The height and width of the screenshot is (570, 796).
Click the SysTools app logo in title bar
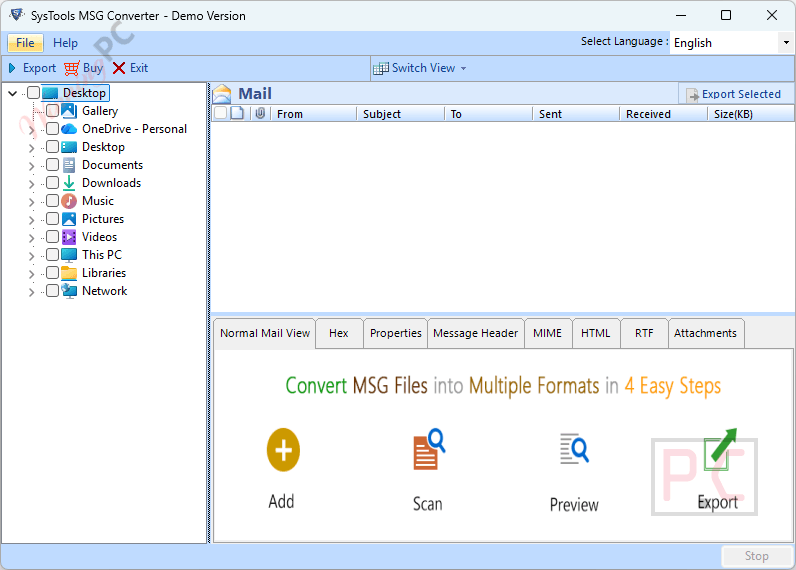click(x=17, y=15)
